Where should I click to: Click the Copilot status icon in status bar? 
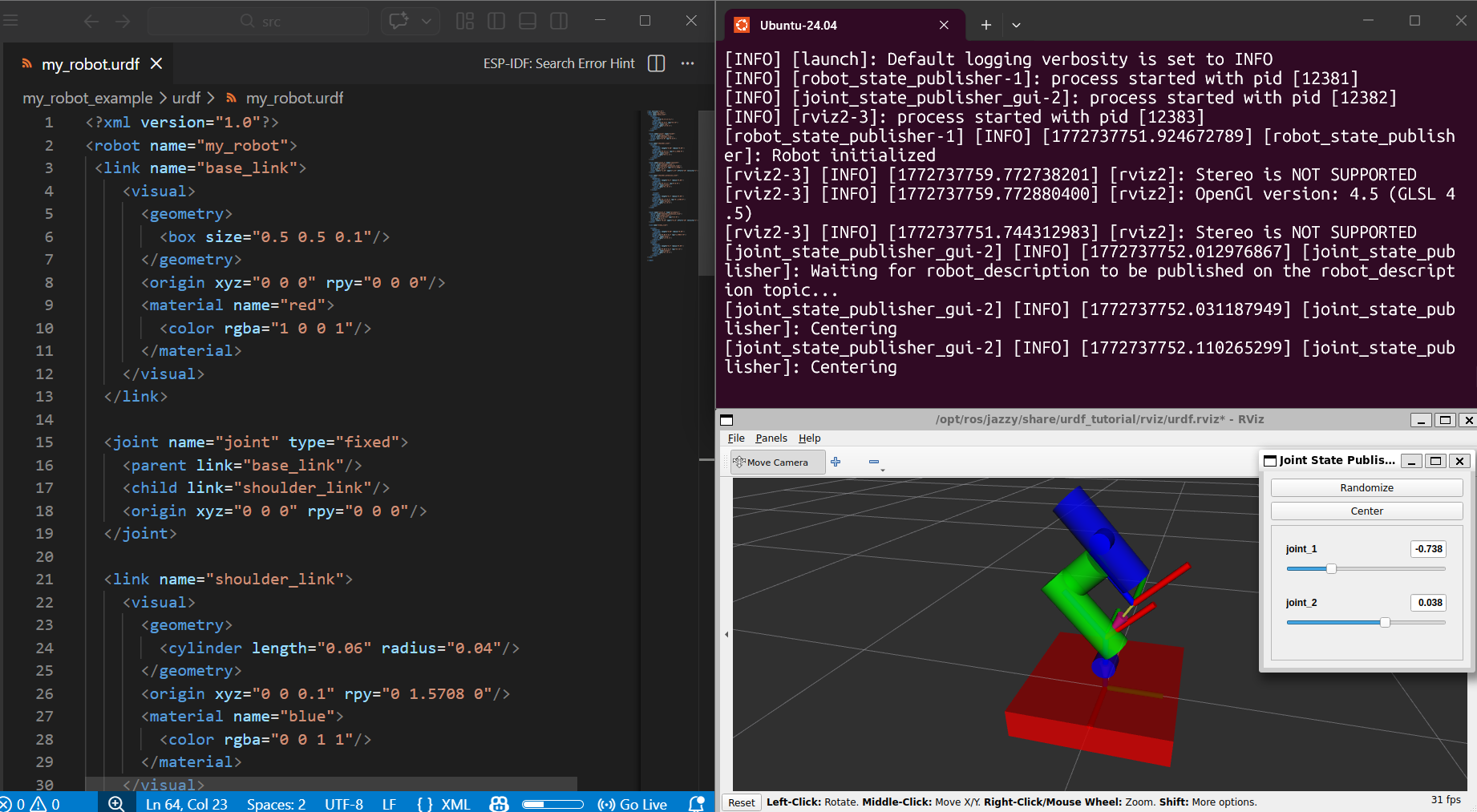pyautogui.click(x=499, y=803)
